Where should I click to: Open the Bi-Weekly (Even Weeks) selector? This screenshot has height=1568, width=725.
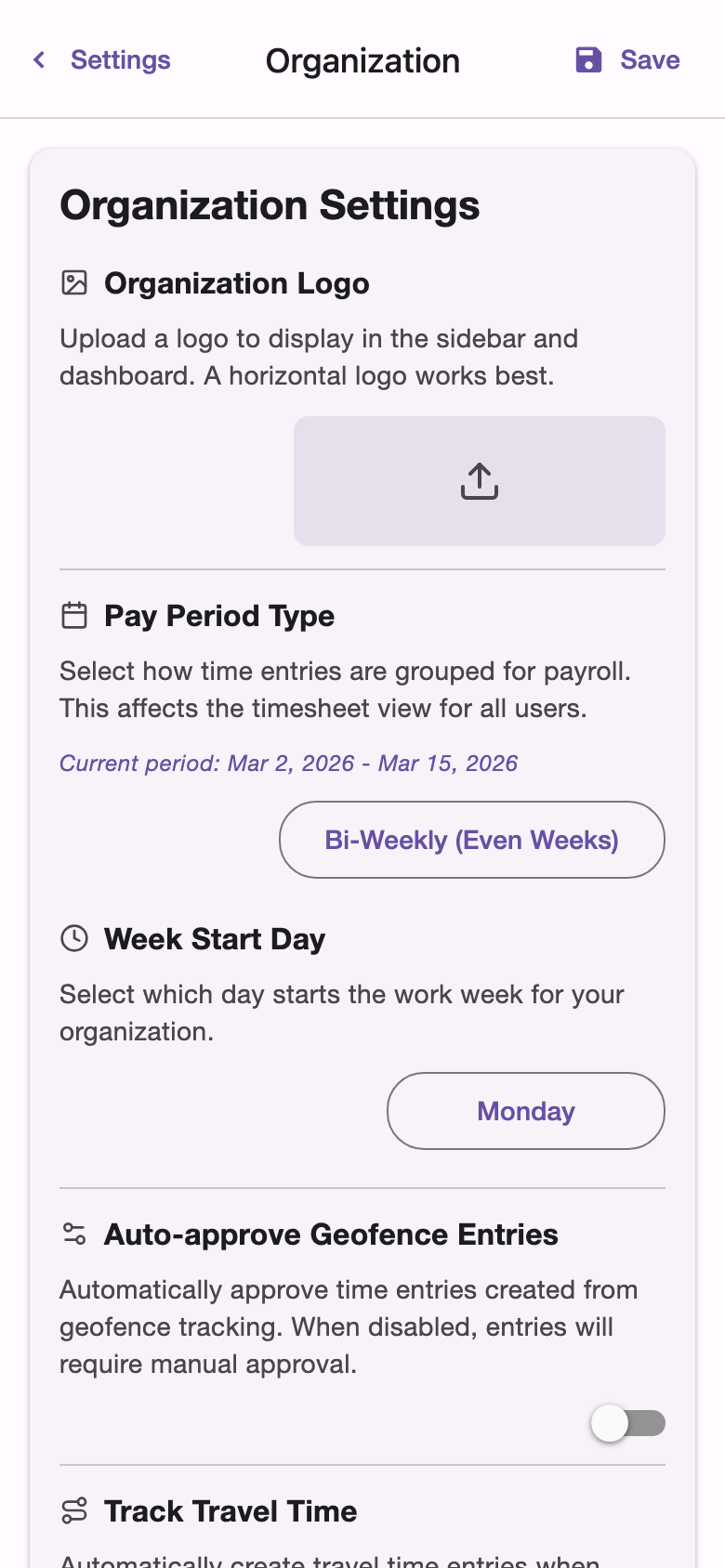(471, 839)
